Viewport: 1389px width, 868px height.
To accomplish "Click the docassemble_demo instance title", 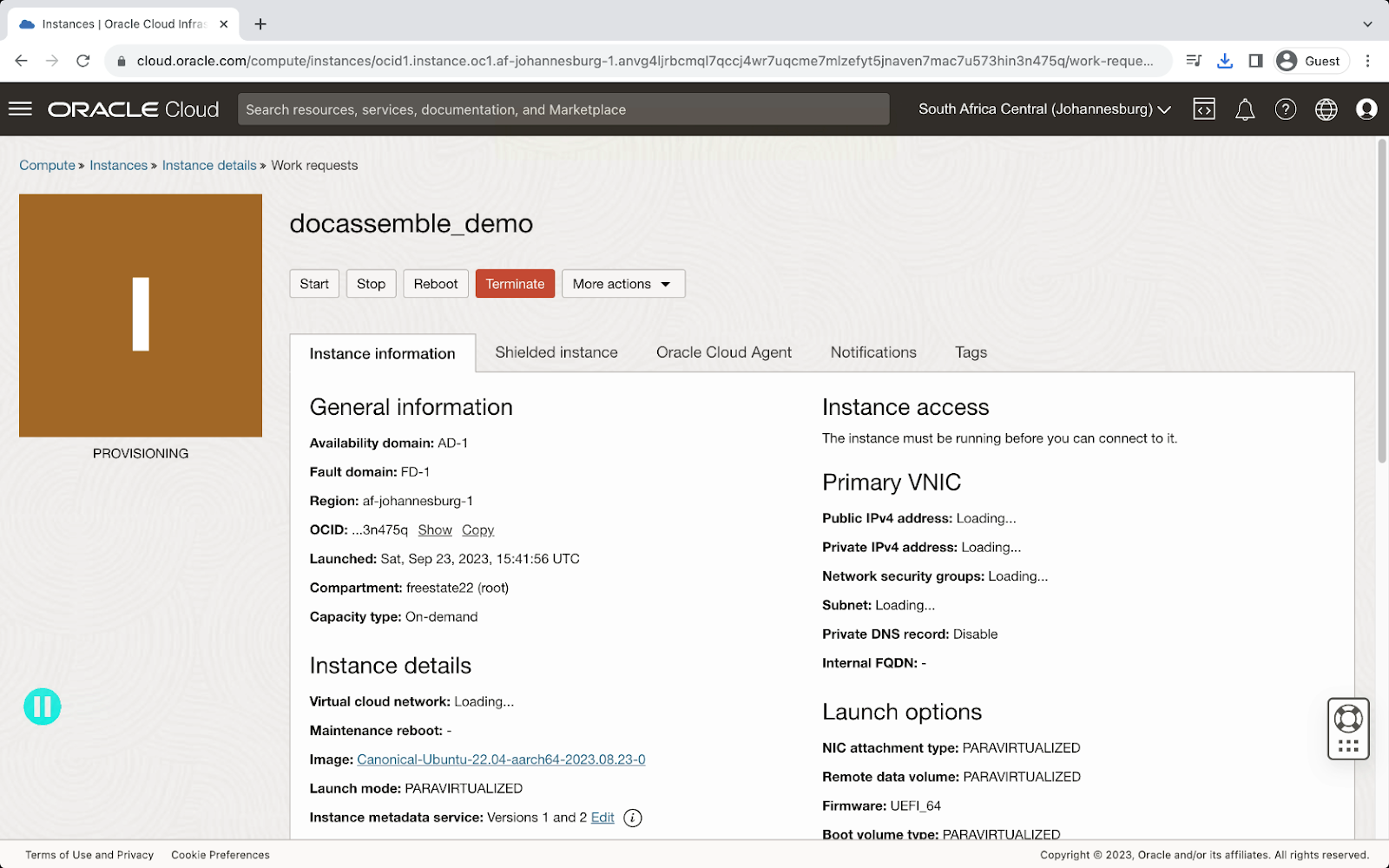I will (x=411, y=224).
